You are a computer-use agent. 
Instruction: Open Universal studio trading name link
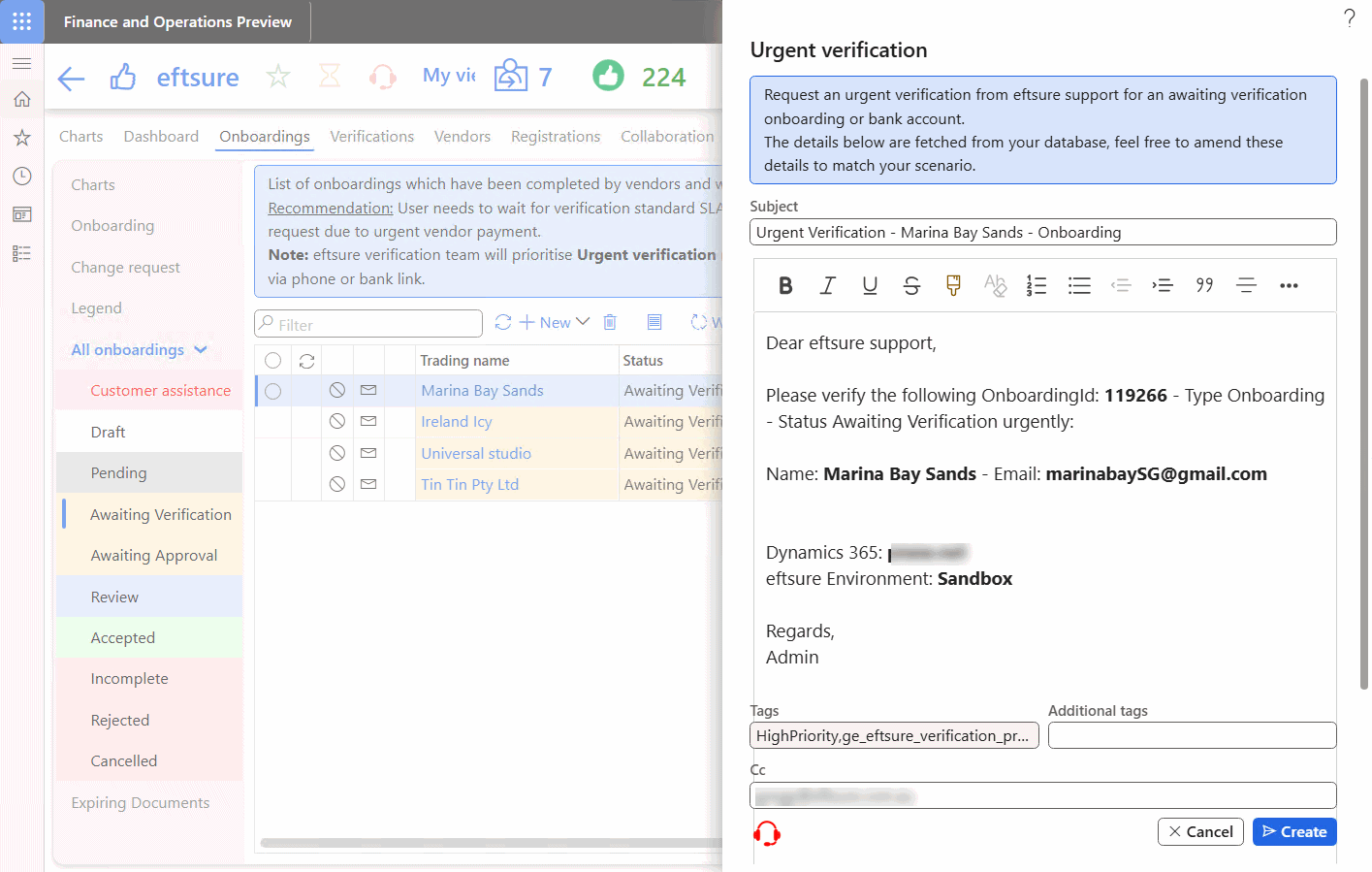click(476, 453)
